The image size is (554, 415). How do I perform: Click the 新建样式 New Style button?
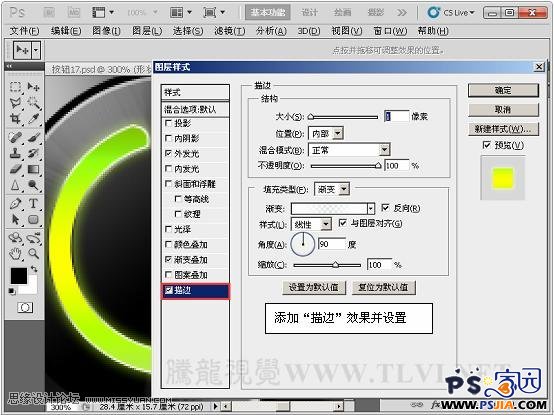(503, 129)
